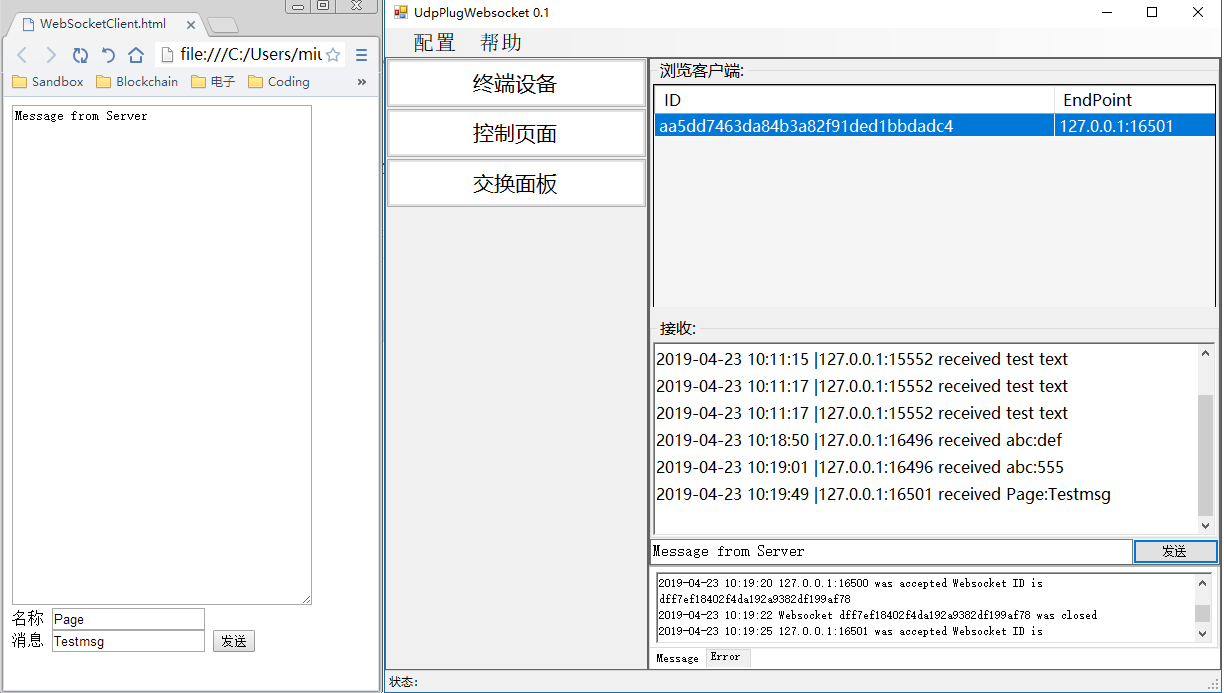This screenshot has width=1224, height=693.
Task: Select client row ending in bbdadc4
Action: click(x=806, y=126)
